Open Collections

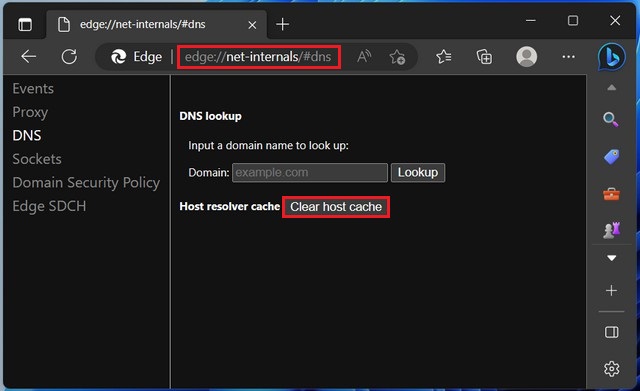click(x=484, y=57)
